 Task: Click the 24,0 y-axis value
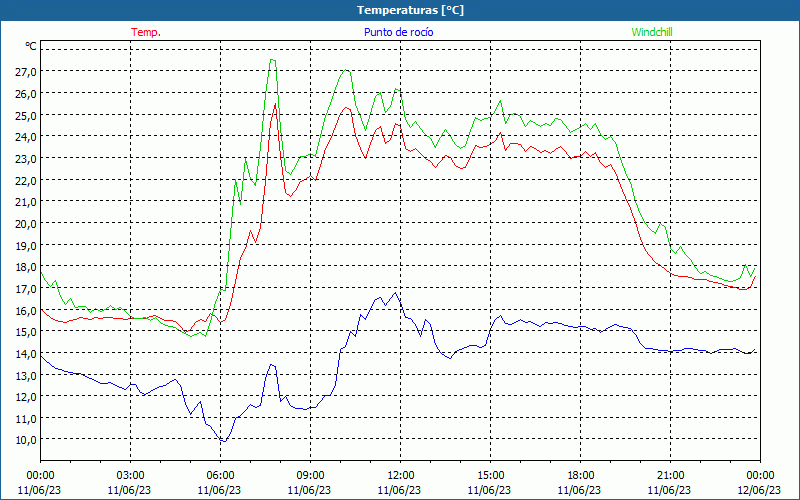pos(26,137)
